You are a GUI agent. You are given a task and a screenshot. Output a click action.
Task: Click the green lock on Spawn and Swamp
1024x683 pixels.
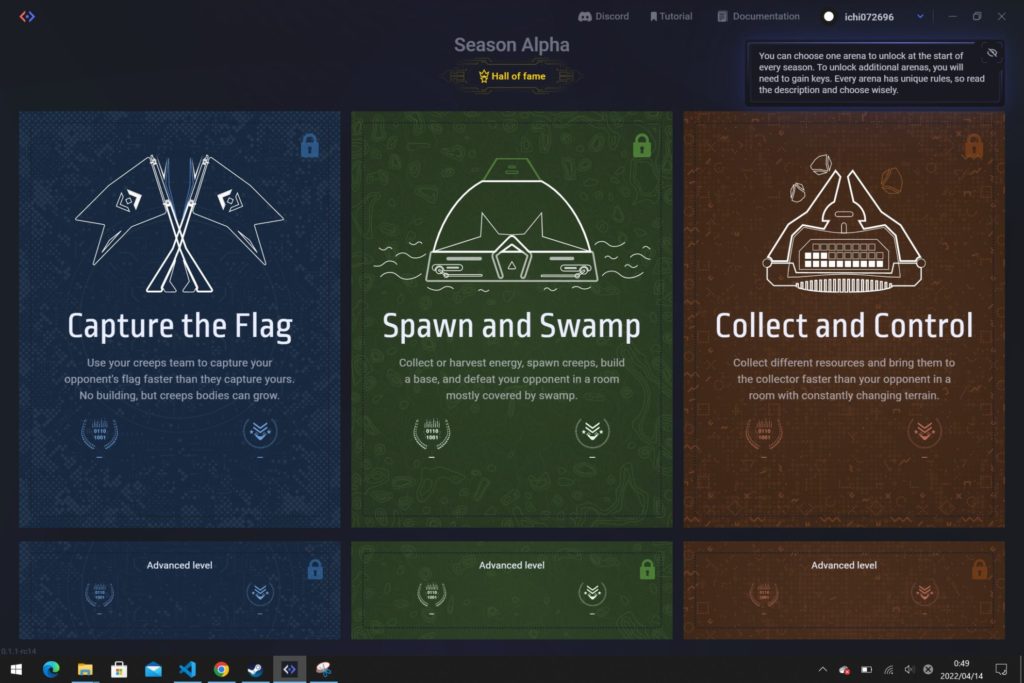(x=641, y=146)
